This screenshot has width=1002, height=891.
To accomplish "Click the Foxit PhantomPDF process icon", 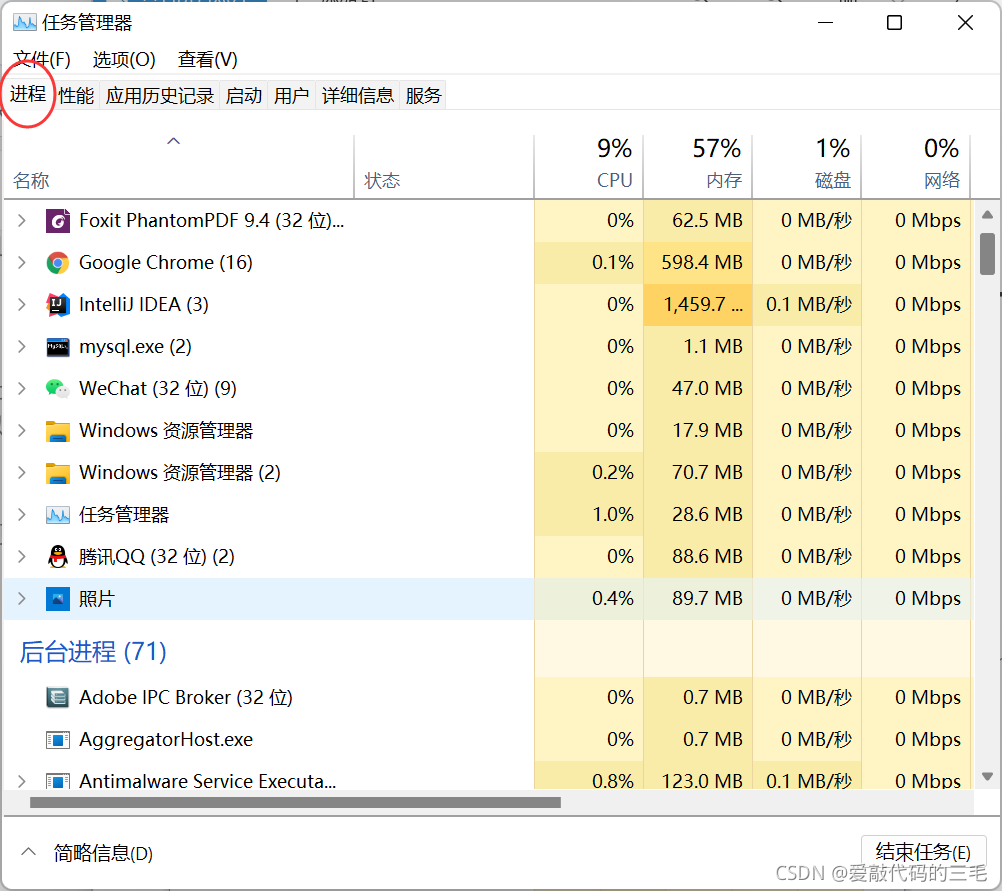I will pos(58,221).
